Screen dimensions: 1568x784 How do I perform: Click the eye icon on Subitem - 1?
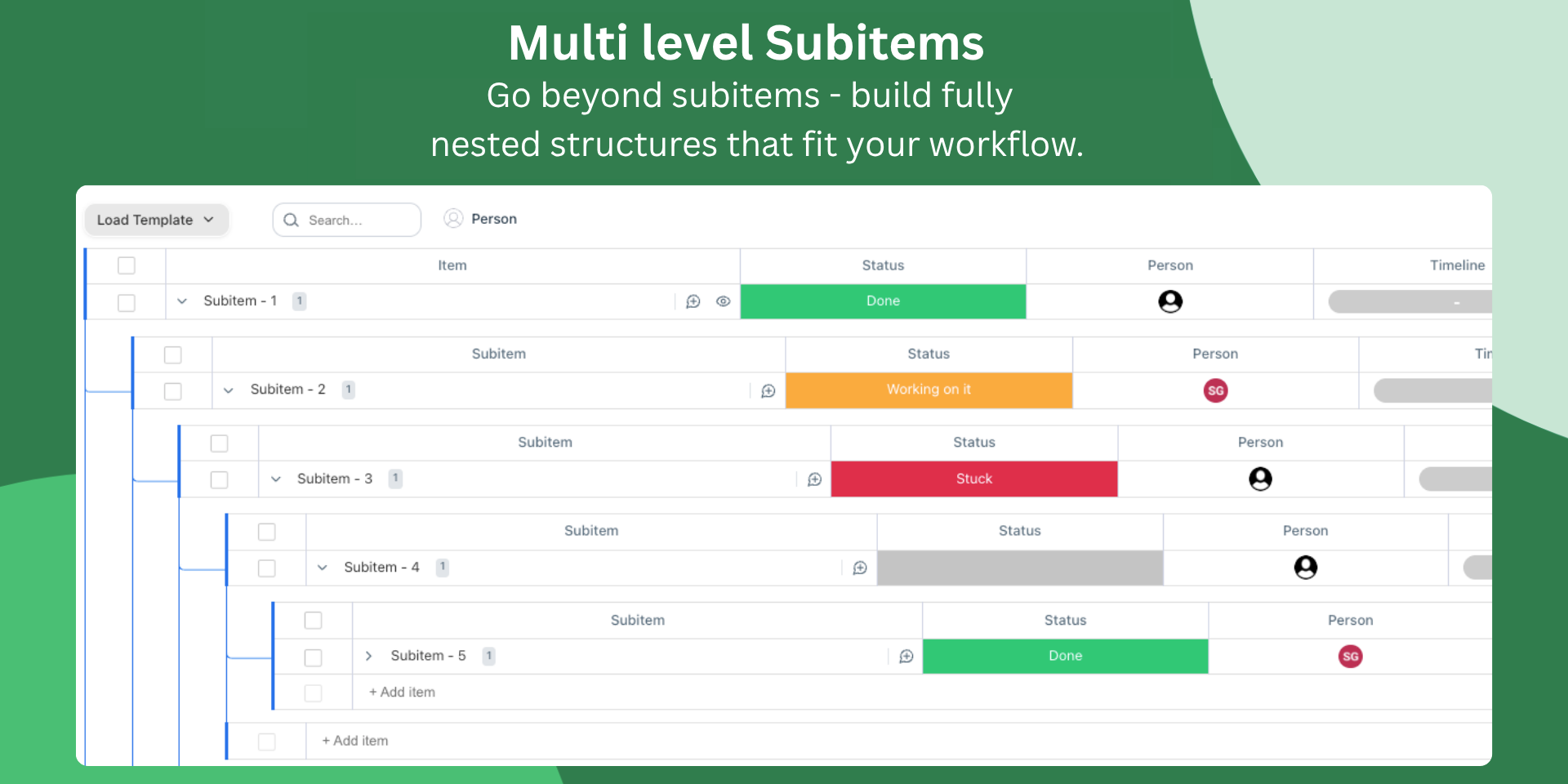point(723,301)
